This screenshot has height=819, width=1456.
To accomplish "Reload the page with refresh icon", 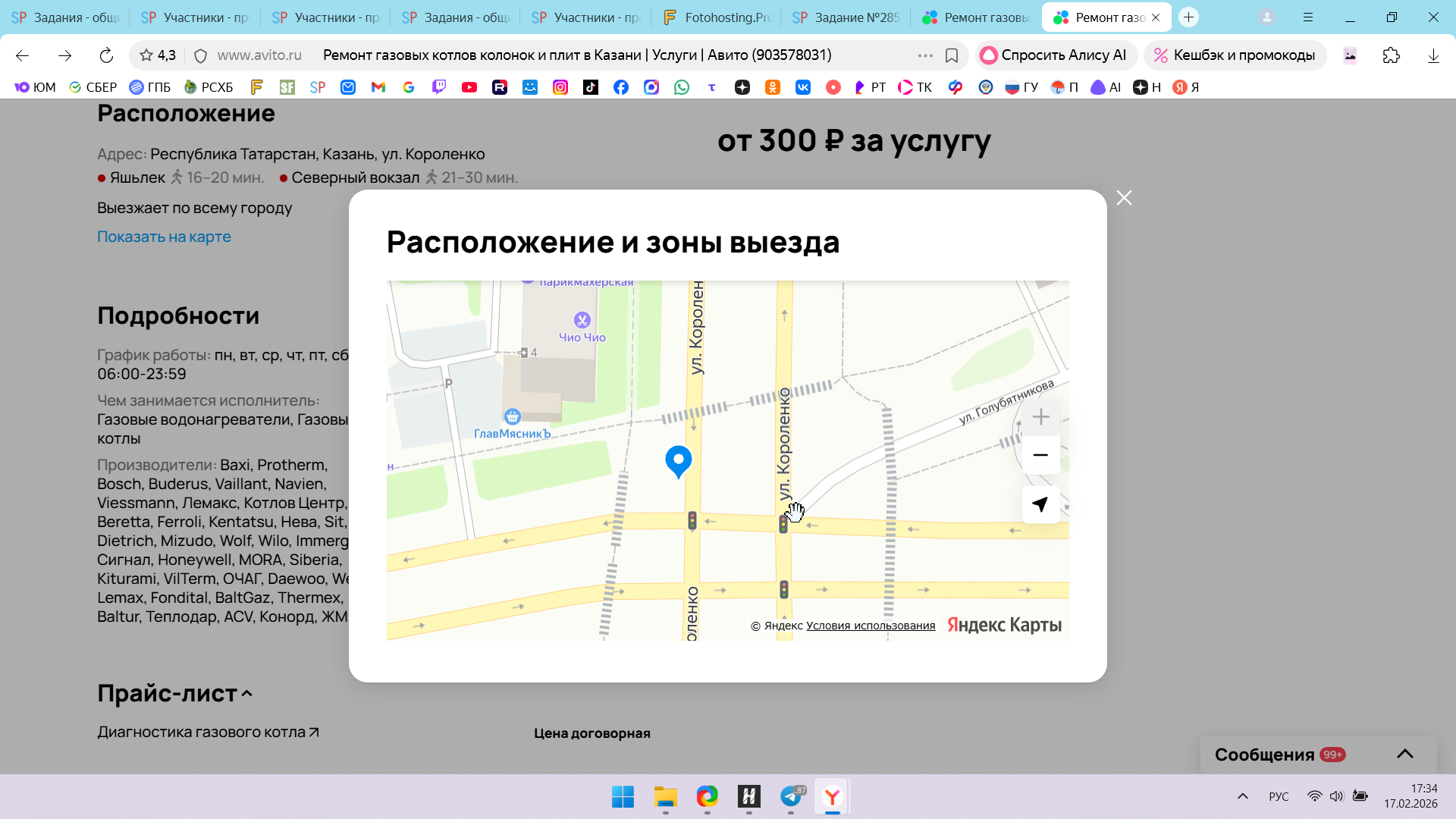I will tap(106, 55).
